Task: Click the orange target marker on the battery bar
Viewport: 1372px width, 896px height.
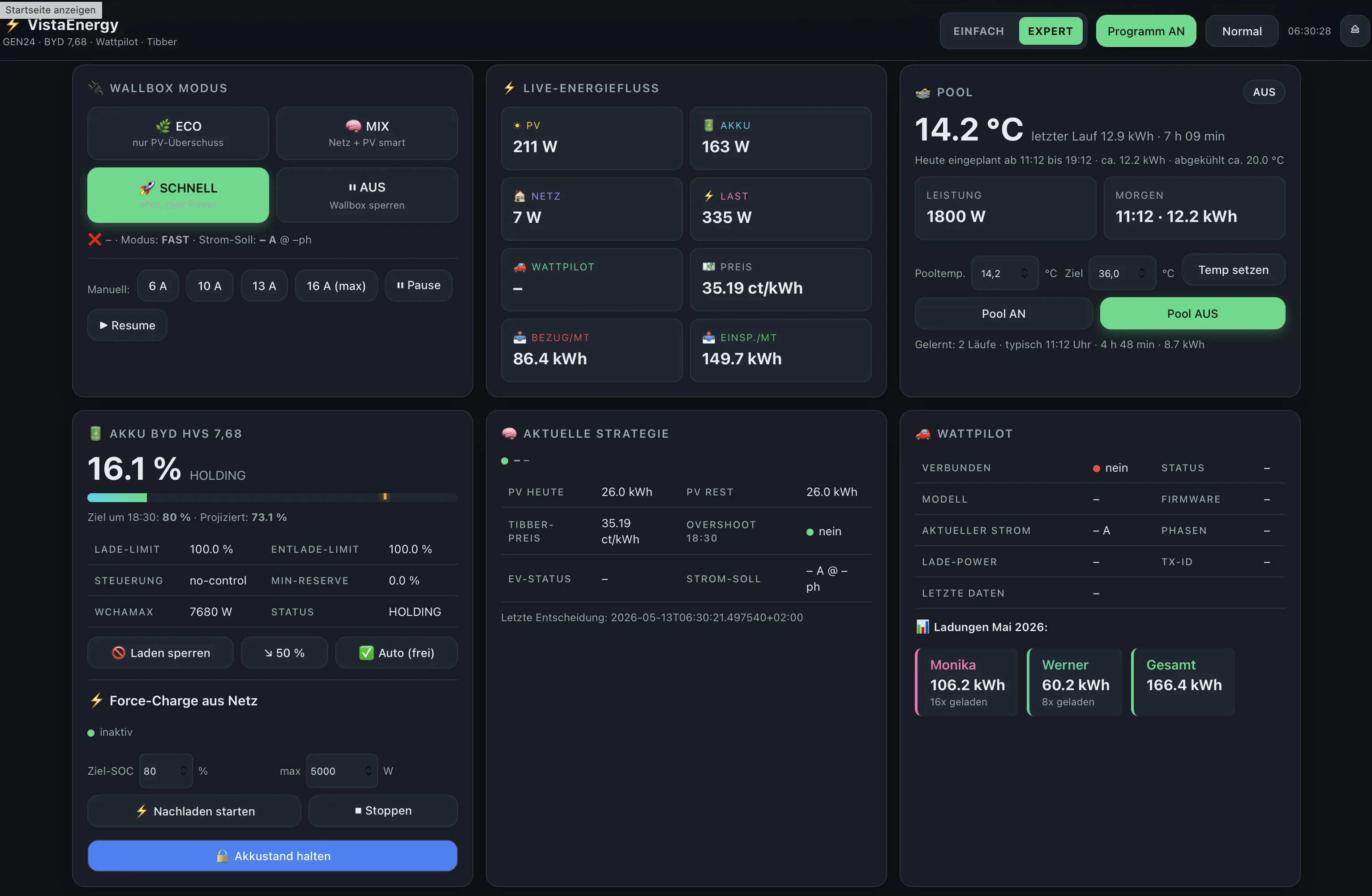Action: [x=385, y=497]
